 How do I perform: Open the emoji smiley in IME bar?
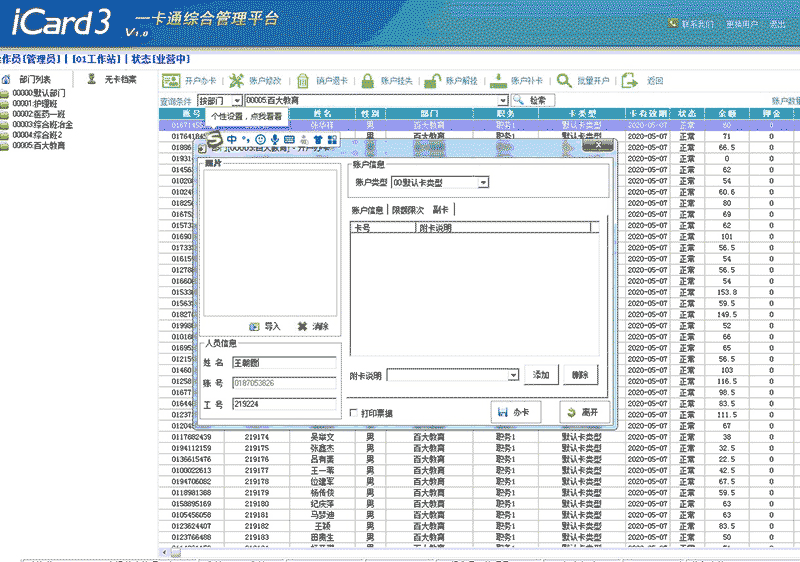coord(260,139)
